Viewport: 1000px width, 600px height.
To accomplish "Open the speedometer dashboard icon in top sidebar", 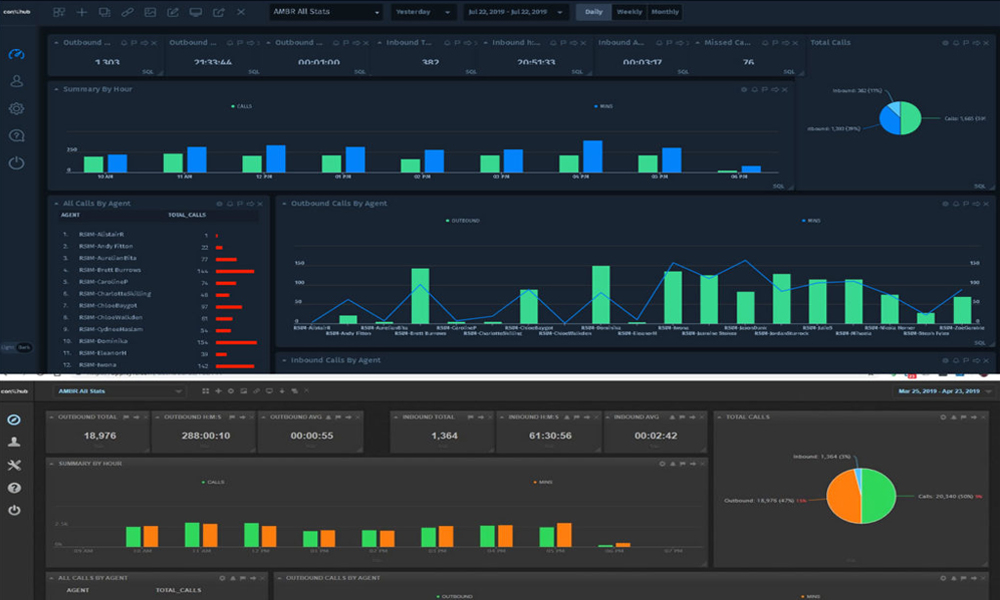I will [17, 55].
